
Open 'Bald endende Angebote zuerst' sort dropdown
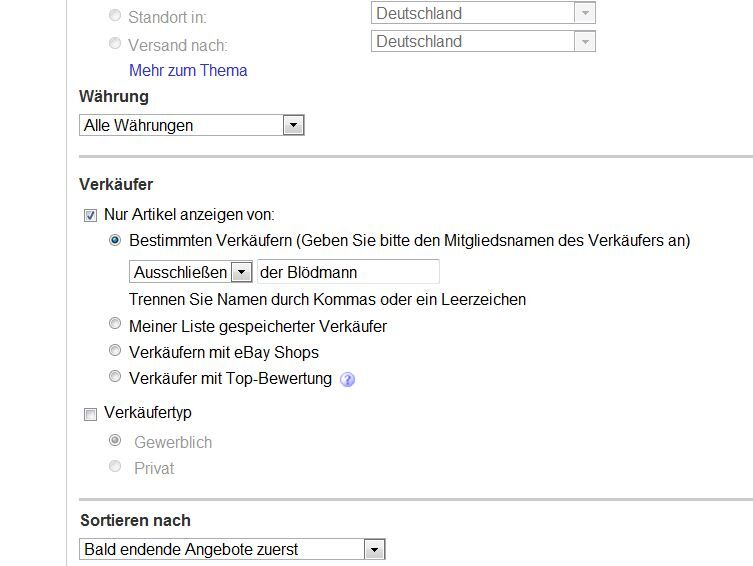click(231, 549)
